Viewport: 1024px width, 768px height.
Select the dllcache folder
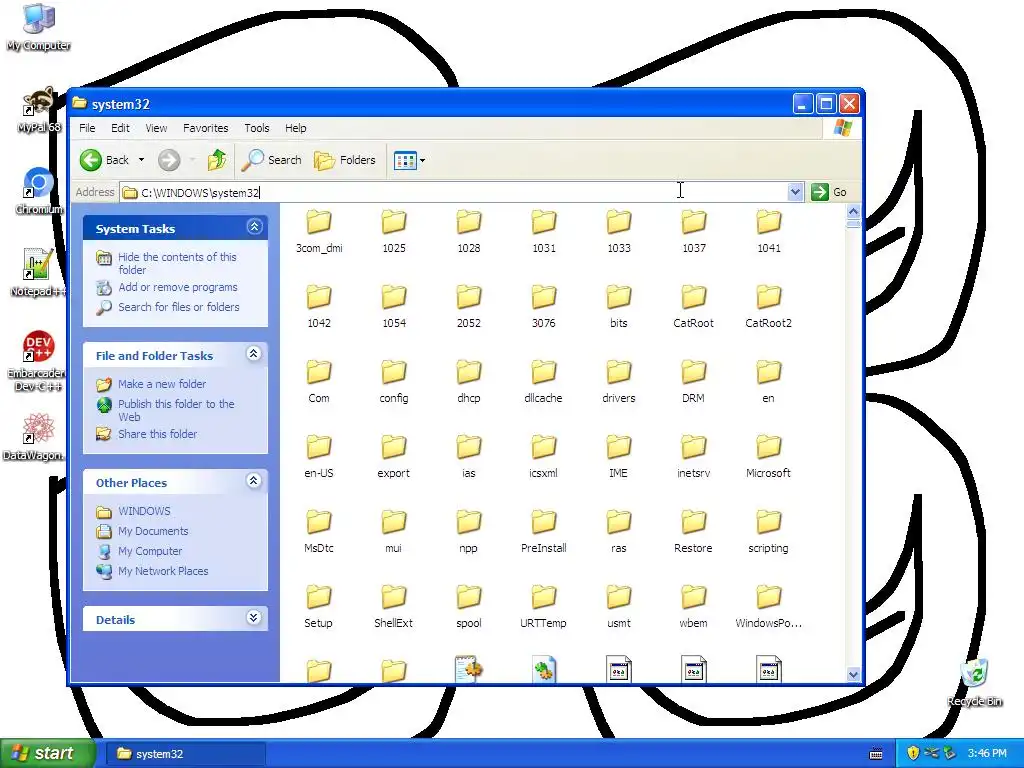pyautogui.click(x=543, y=382)
